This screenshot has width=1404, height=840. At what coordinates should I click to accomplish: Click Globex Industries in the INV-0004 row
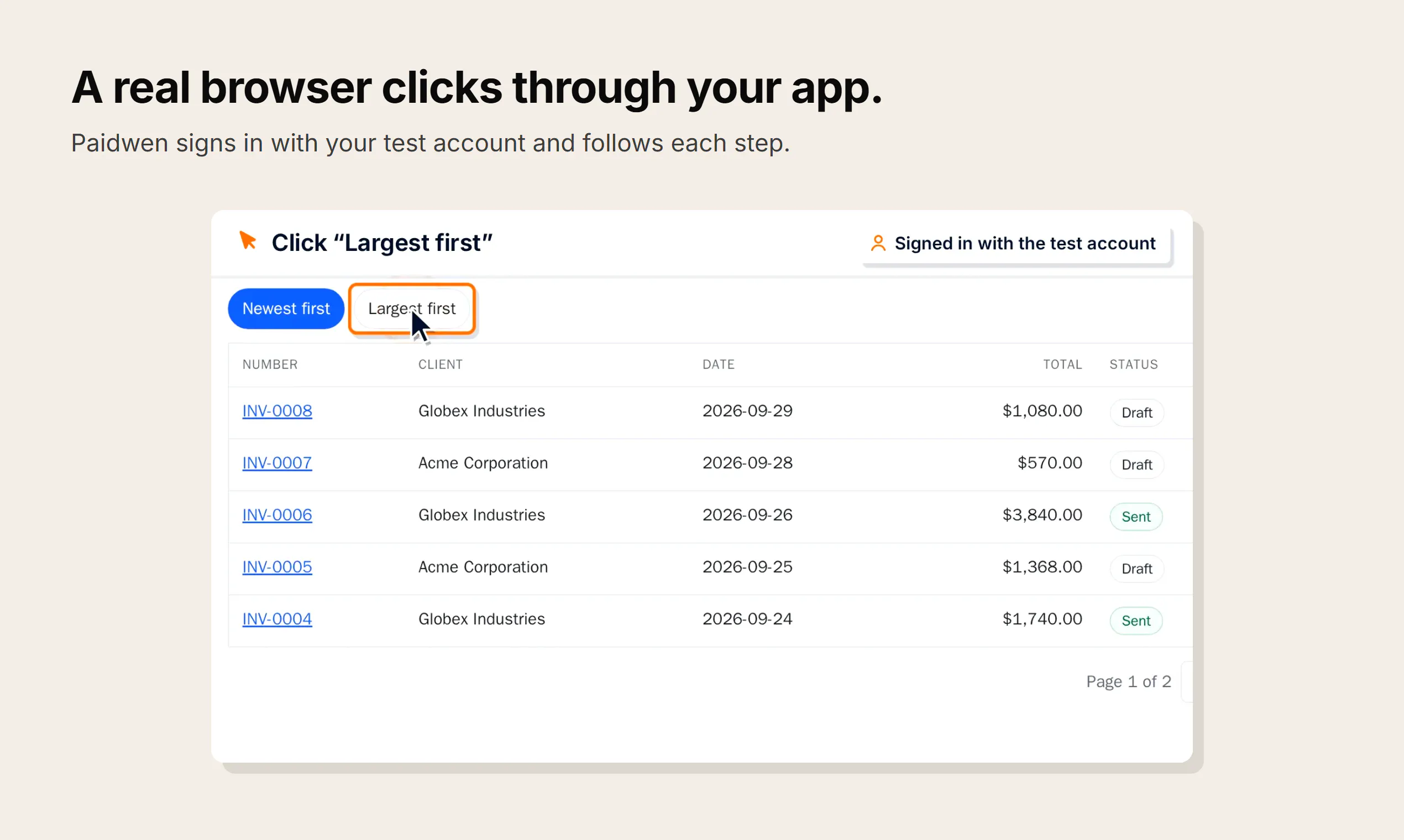(x=481, y=620)
